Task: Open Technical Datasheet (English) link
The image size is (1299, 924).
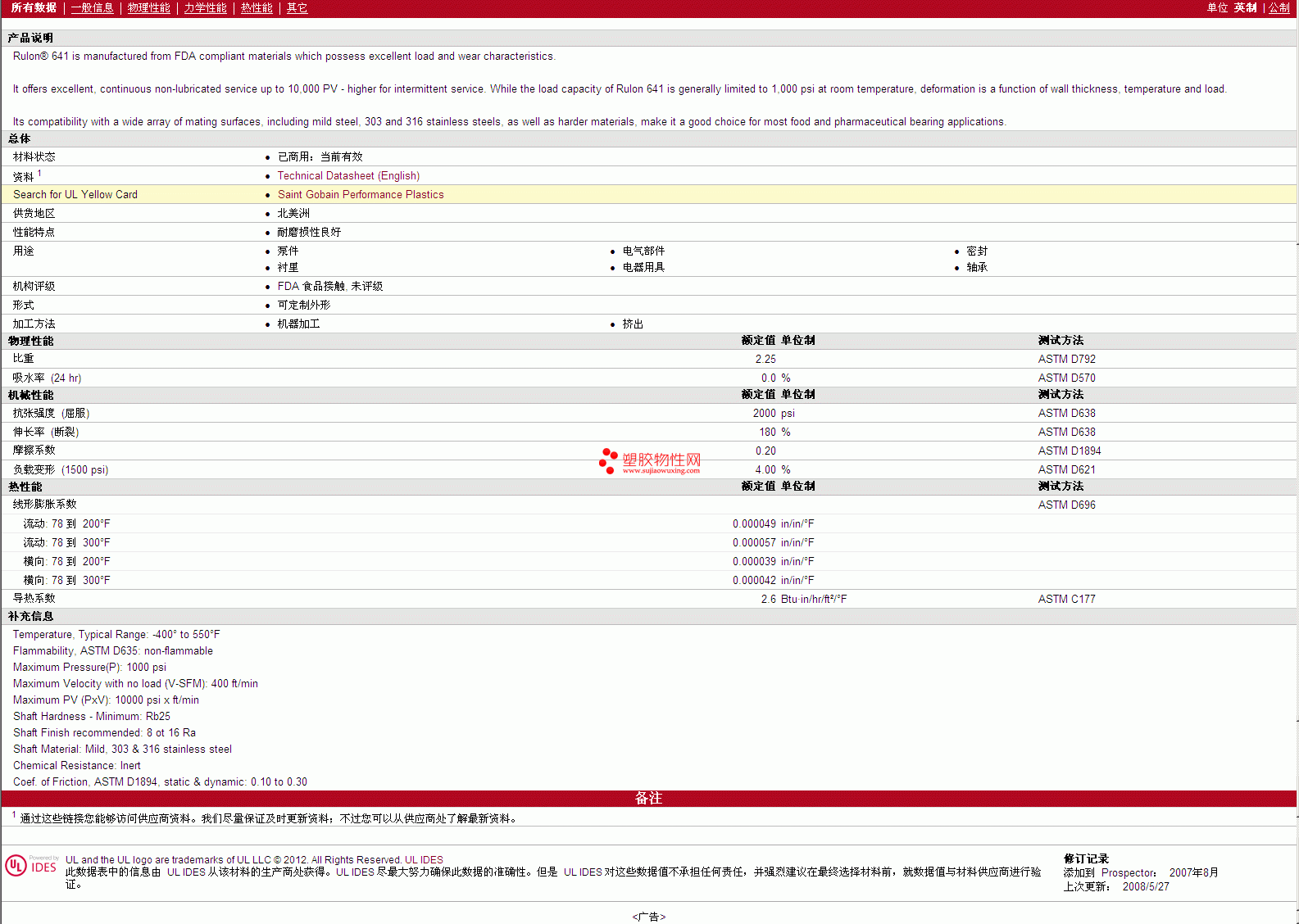Action: tap(348, 175)
